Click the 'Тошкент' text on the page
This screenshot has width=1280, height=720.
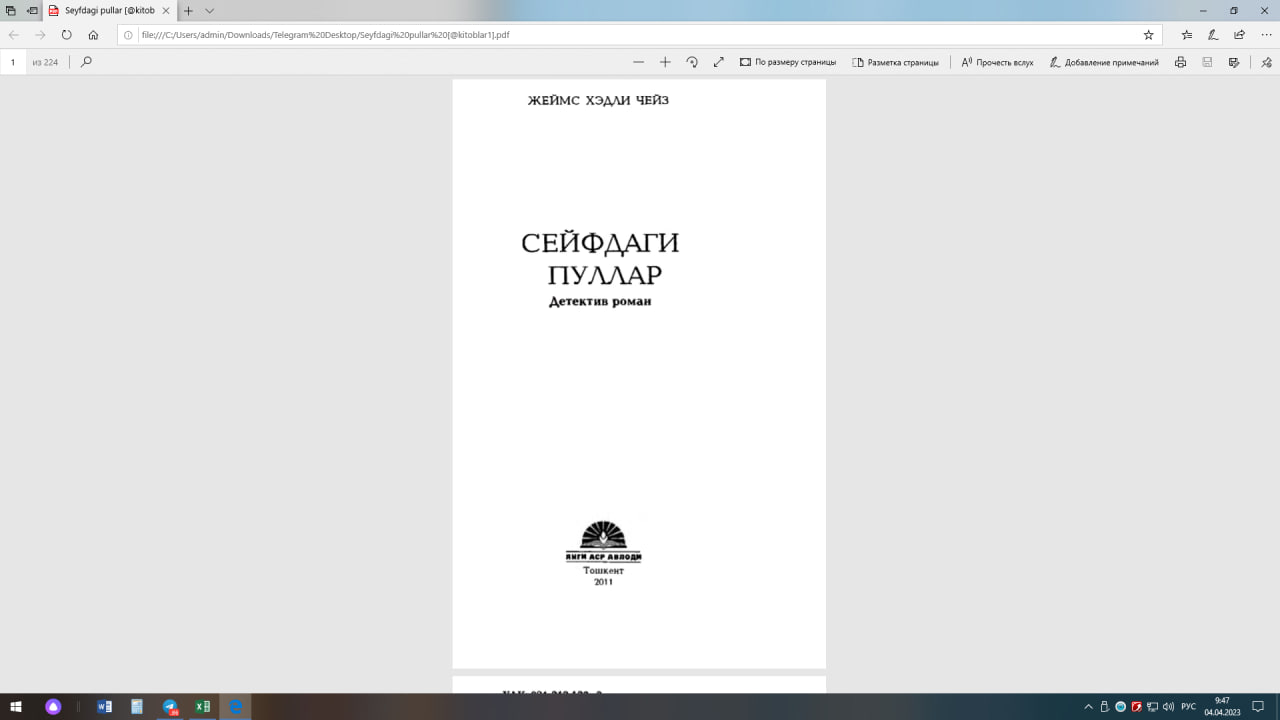[603, 570]
